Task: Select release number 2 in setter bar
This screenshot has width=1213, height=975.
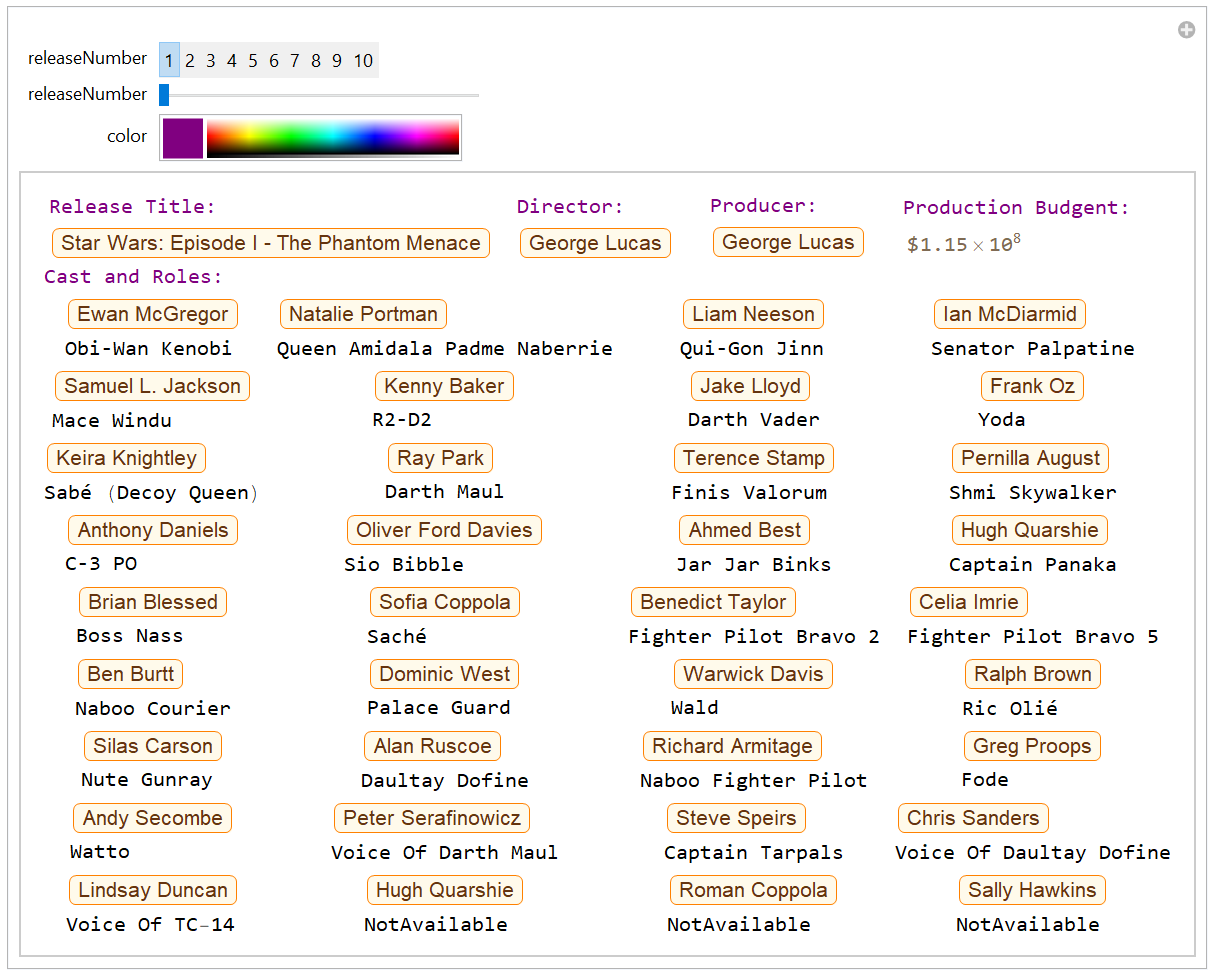Action: pos(190,60)
